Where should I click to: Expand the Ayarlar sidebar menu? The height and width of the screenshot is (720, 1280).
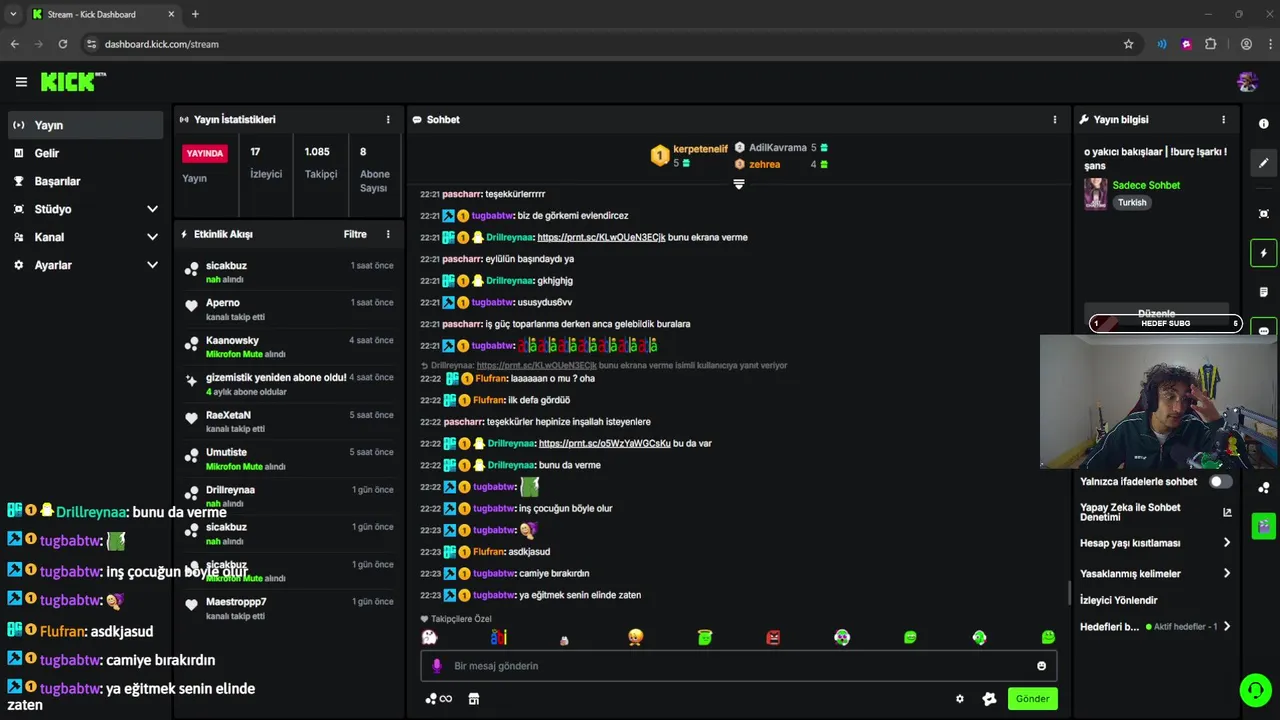152,265
